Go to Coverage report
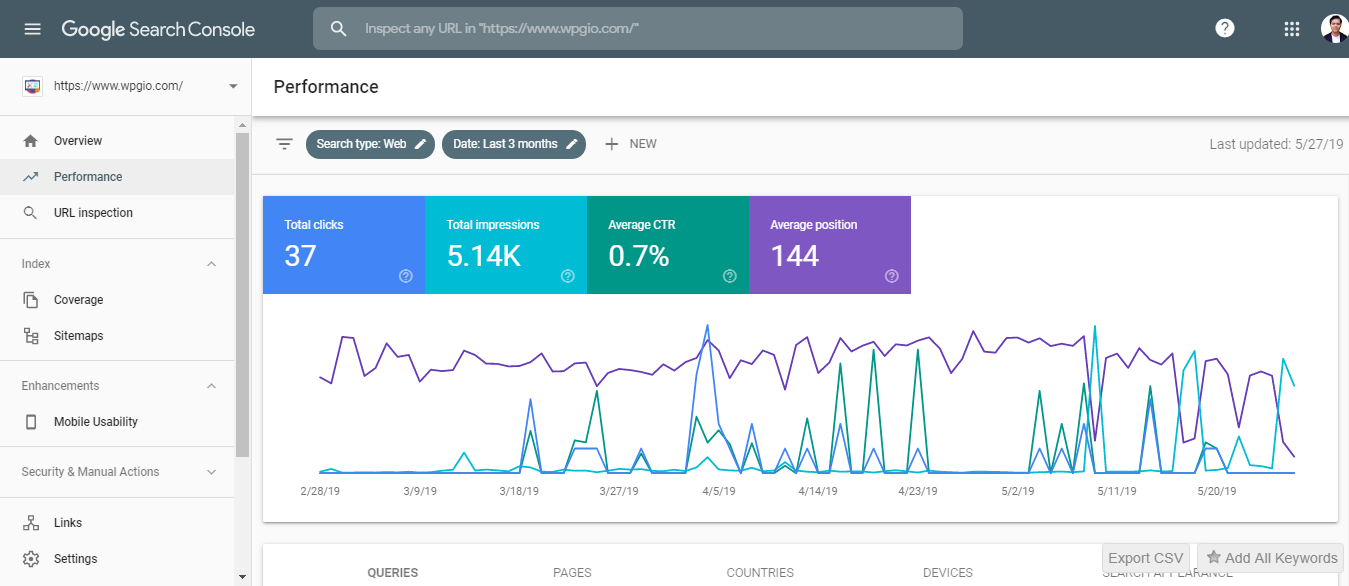The image size is (1349, 586). pyautogui.click(x=117, y=300)
